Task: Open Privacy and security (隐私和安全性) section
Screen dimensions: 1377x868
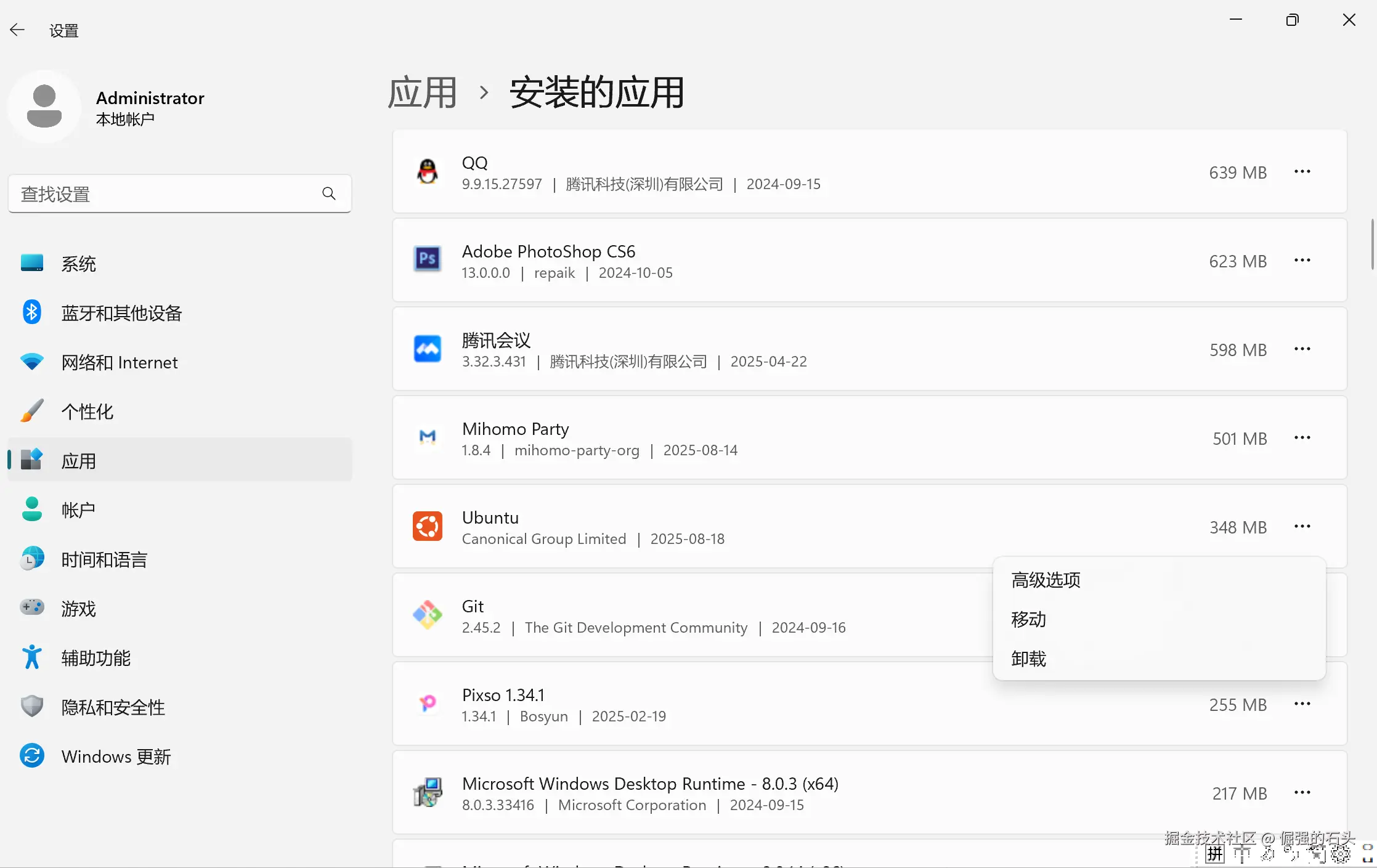Action: coord(113,707)
